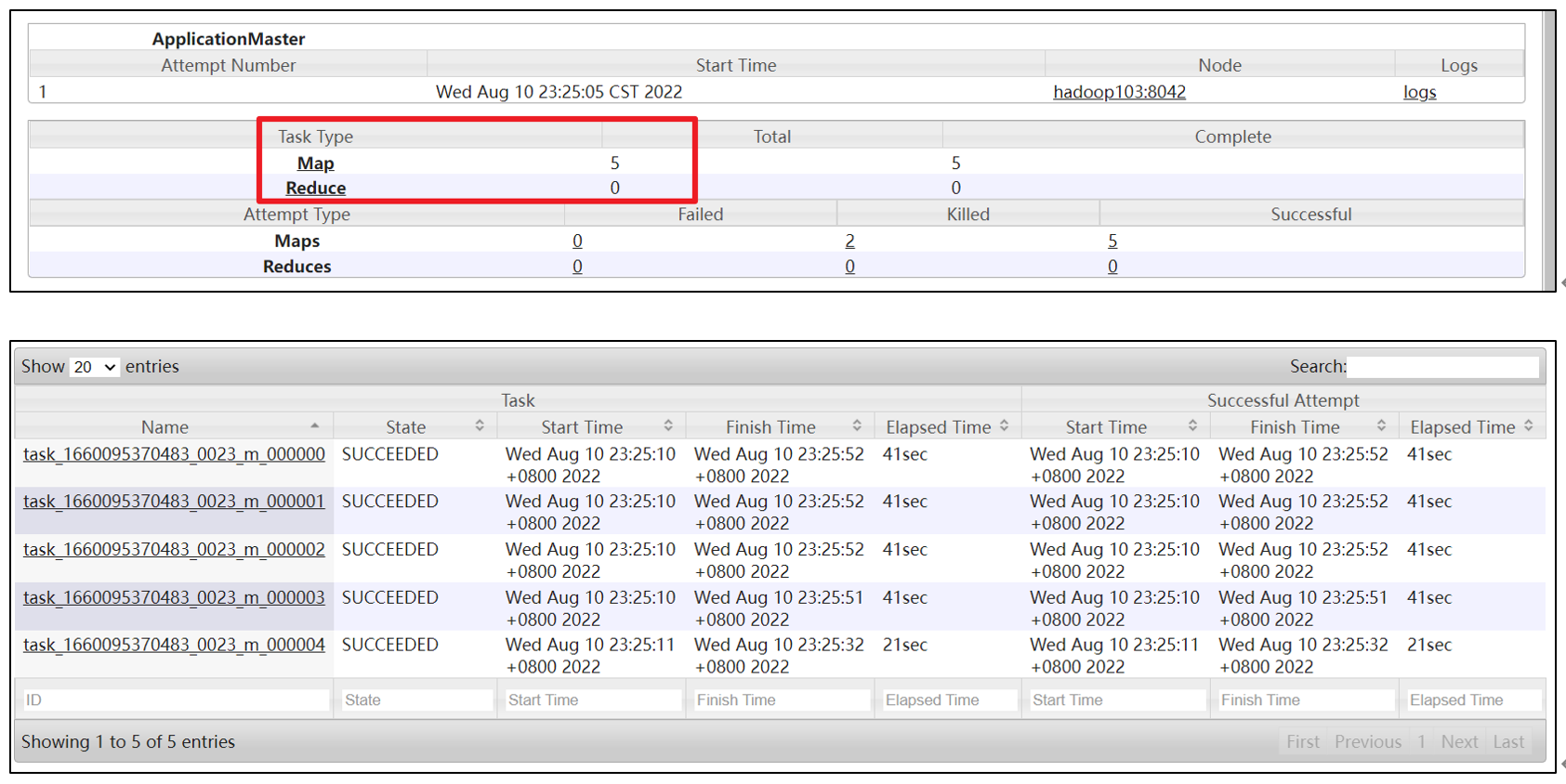
Task: Open the Show entries count dropdown
Action: pyautogui.click(x=95, y=367)
